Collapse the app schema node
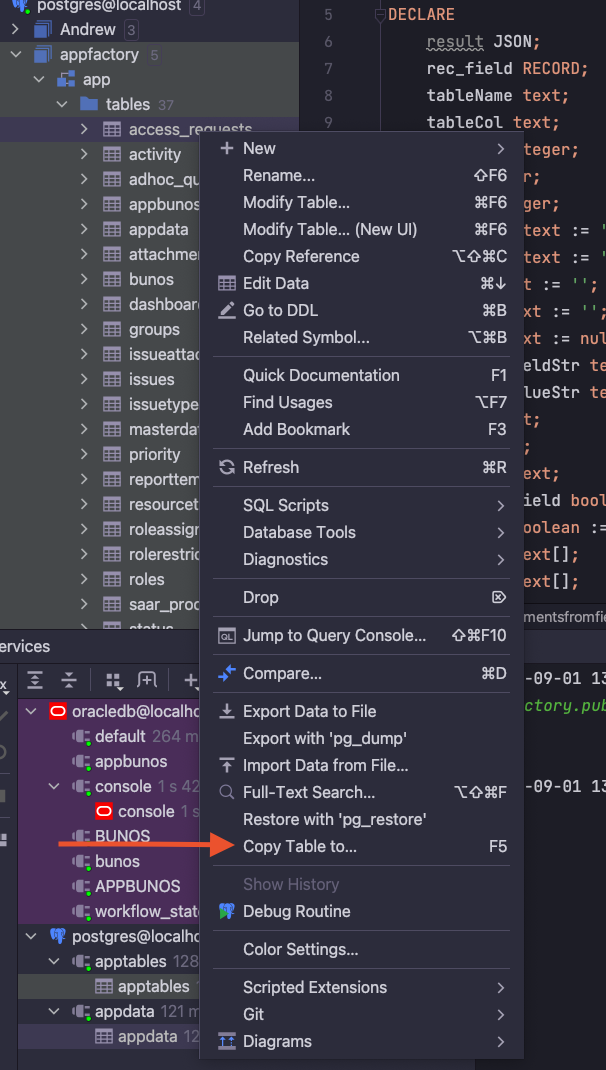The height and width of the screenshot is (1070, 606). click(40, 80)
